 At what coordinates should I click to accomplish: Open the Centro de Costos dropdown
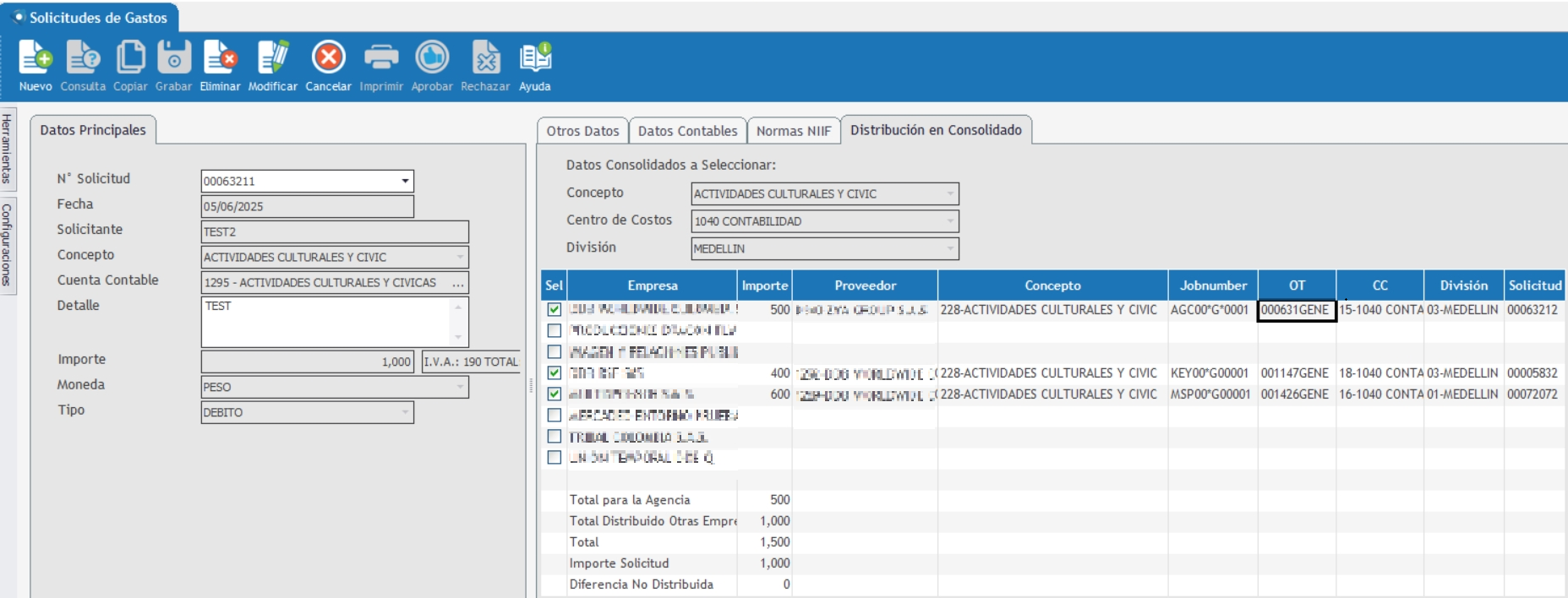[x=950, y=221]
